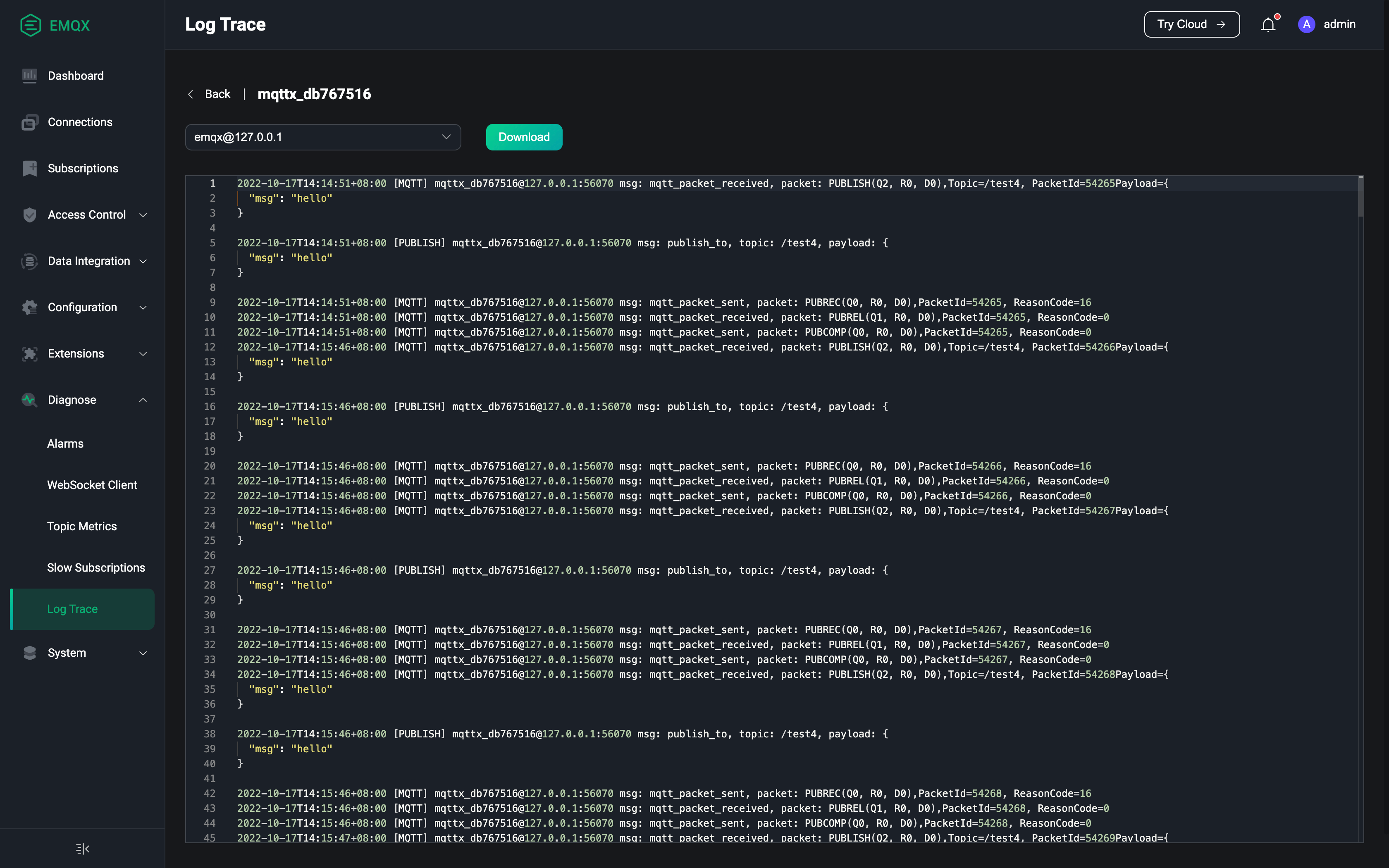Click the back arrow chevron

[x=191, y=94]
